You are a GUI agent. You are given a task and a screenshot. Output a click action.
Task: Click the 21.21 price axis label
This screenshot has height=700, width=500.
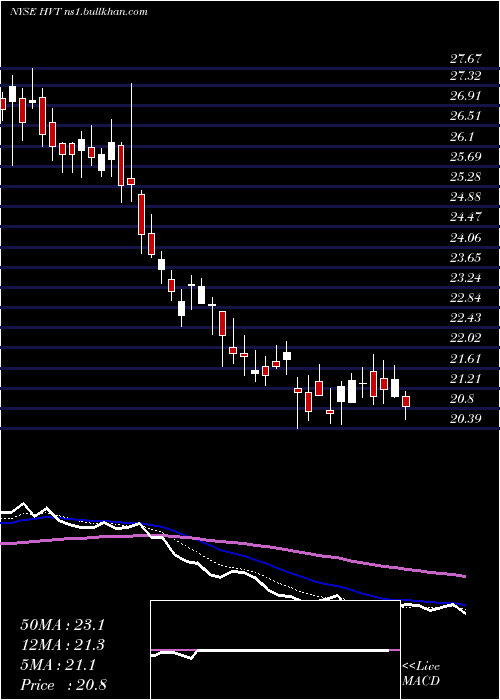pos(466,379)
